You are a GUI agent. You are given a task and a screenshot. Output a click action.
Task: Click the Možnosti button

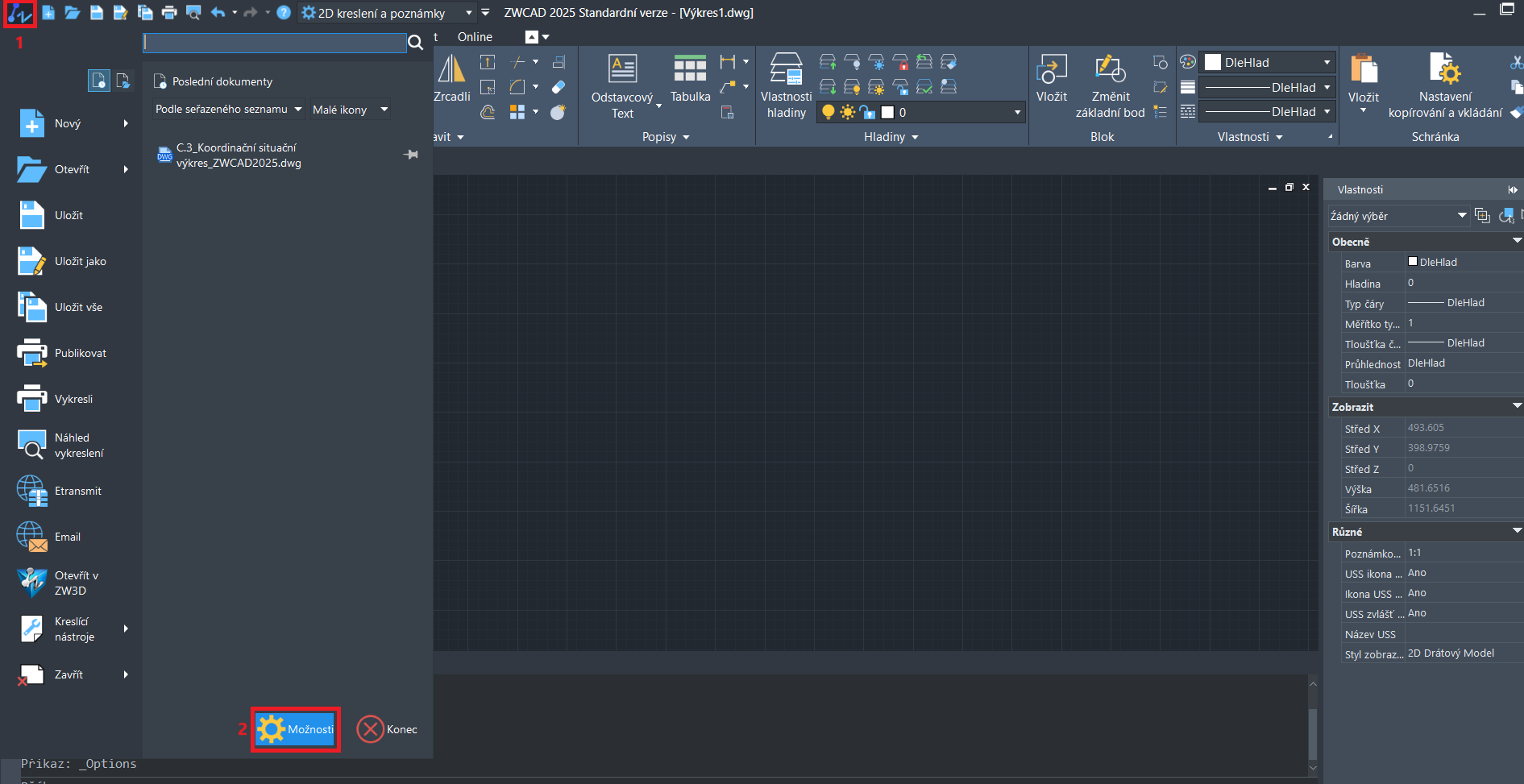295,728
